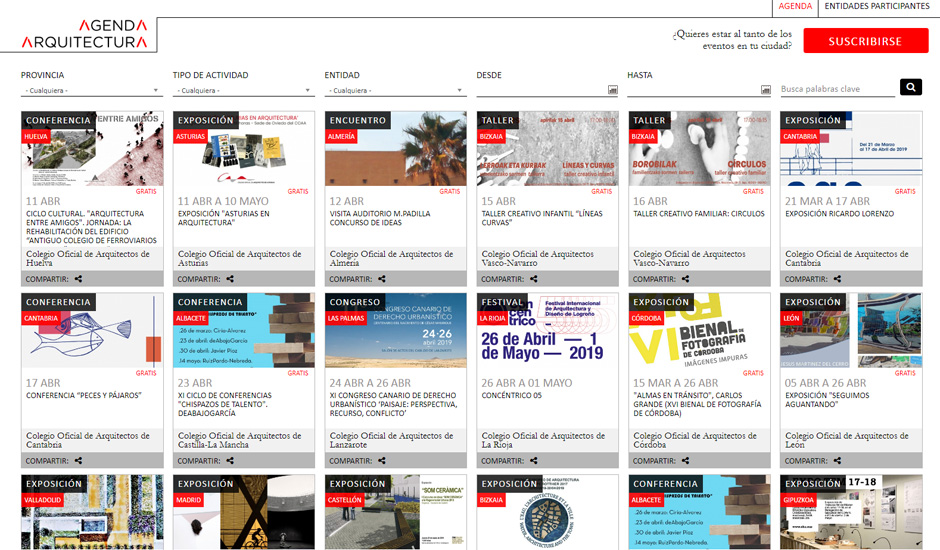Click the Agenda Arquitectura logo
This screenshot has height=550, width=940.
85,34
